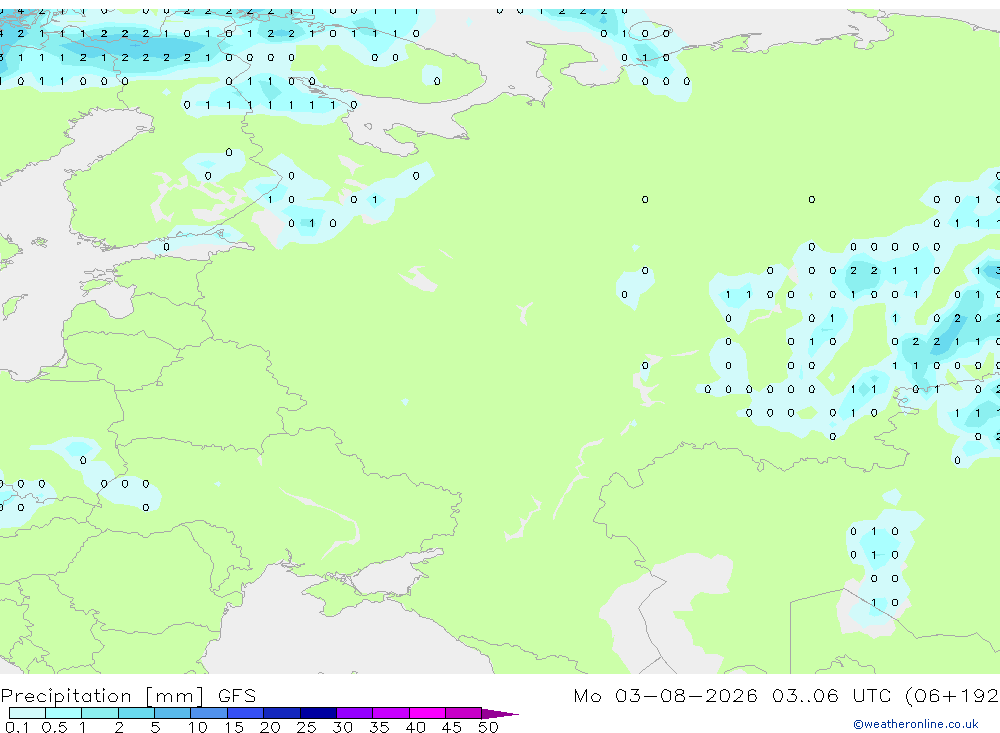Click the "(06+192" forecast run text
Image resolution: width=1000 pixels, height=733 pixels.
coord(952,696)
